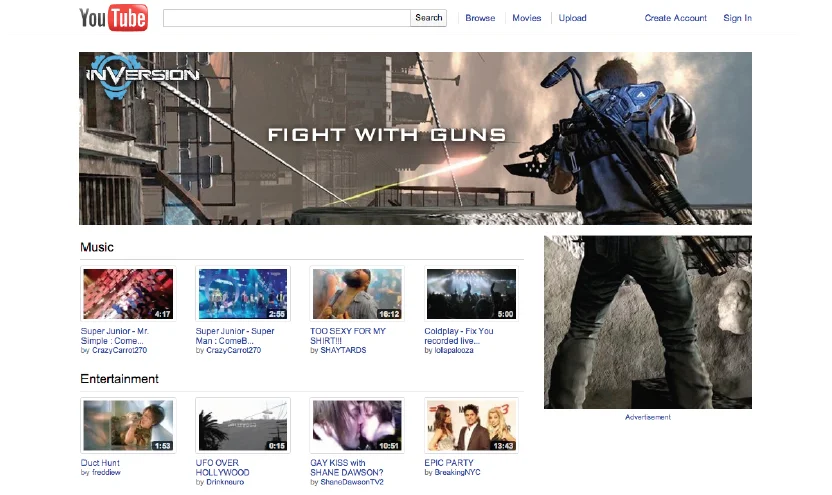Play the Duct Hunt video thumbnail
Screen dimensions: 832x495
click(128, 425)
